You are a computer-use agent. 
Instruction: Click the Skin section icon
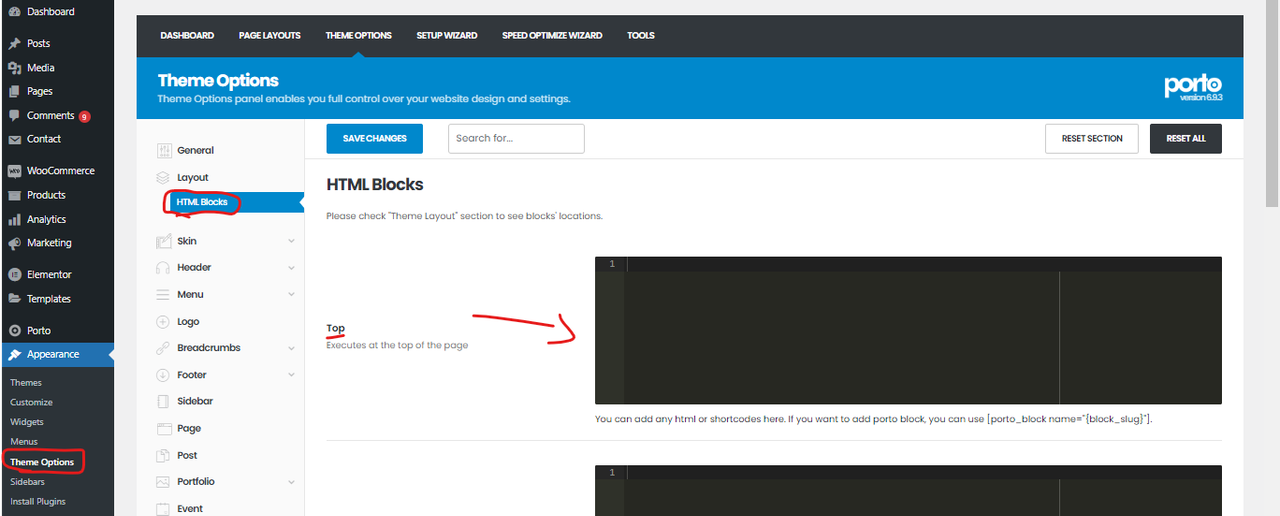tap(163, 241)
